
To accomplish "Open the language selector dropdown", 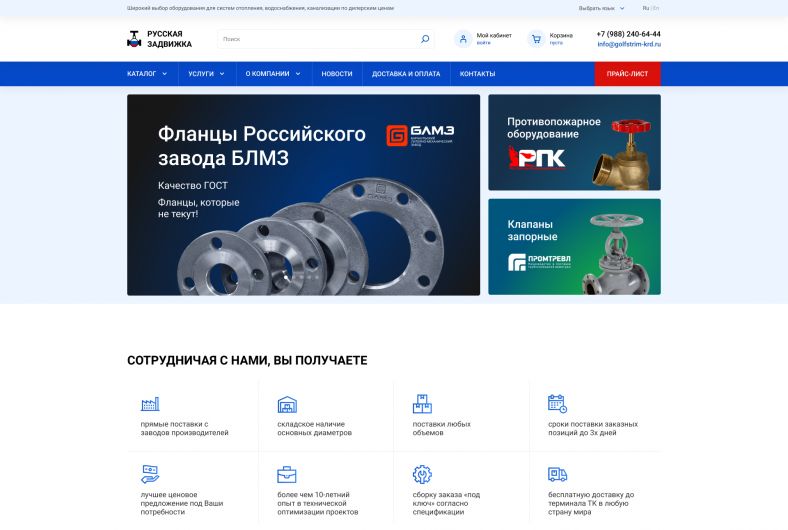I will [601, 9].
